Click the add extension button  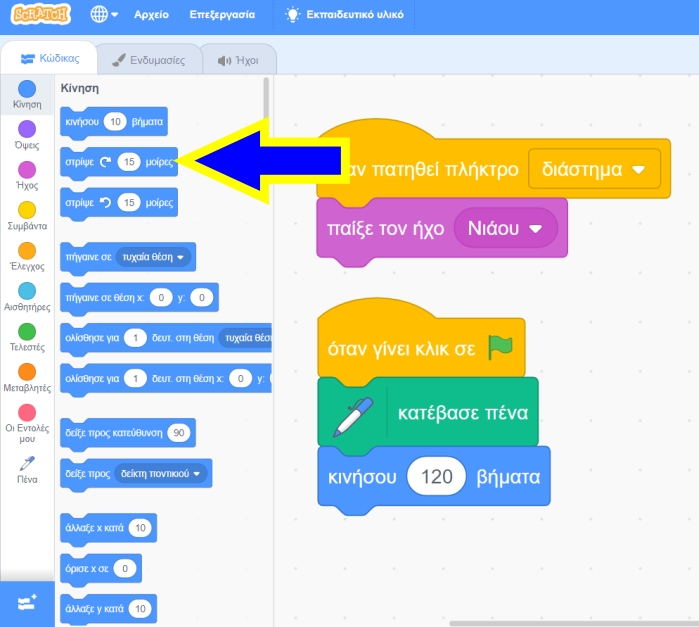27,603
